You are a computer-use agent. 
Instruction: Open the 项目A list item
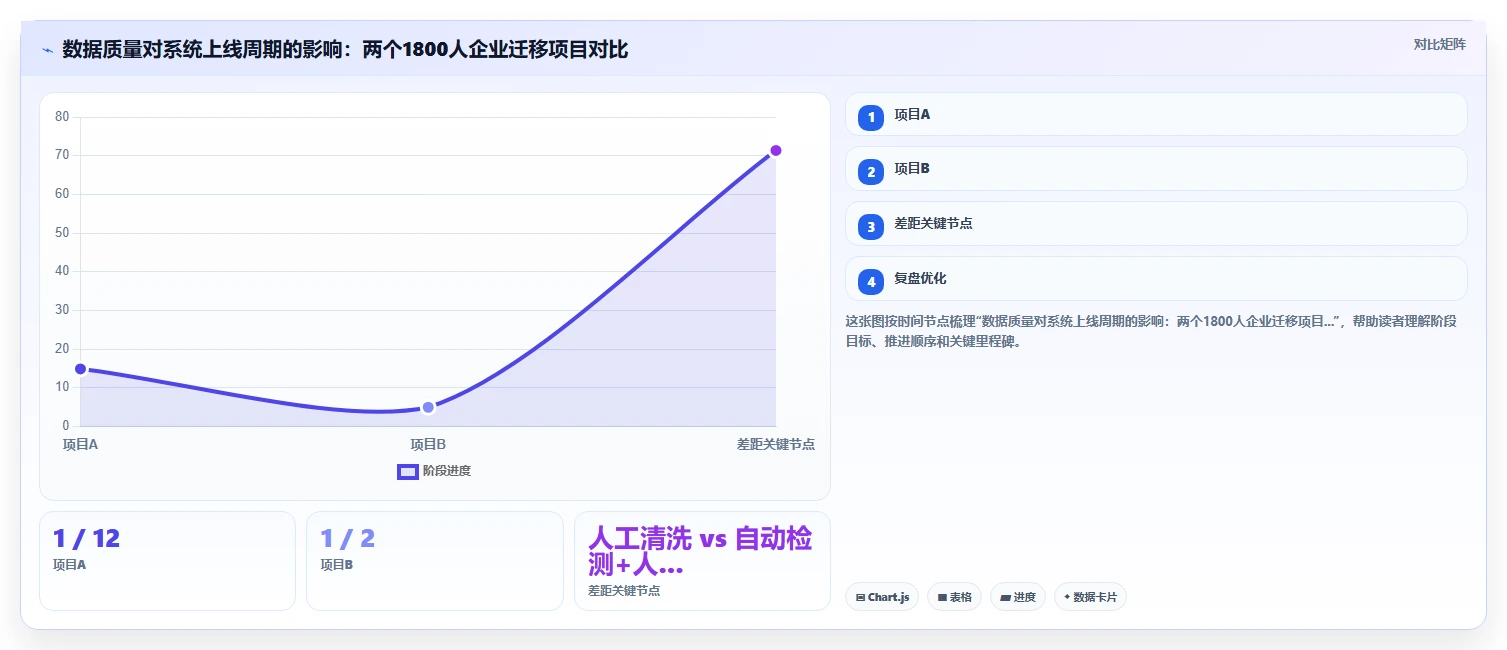click(x=1156, y=114)
